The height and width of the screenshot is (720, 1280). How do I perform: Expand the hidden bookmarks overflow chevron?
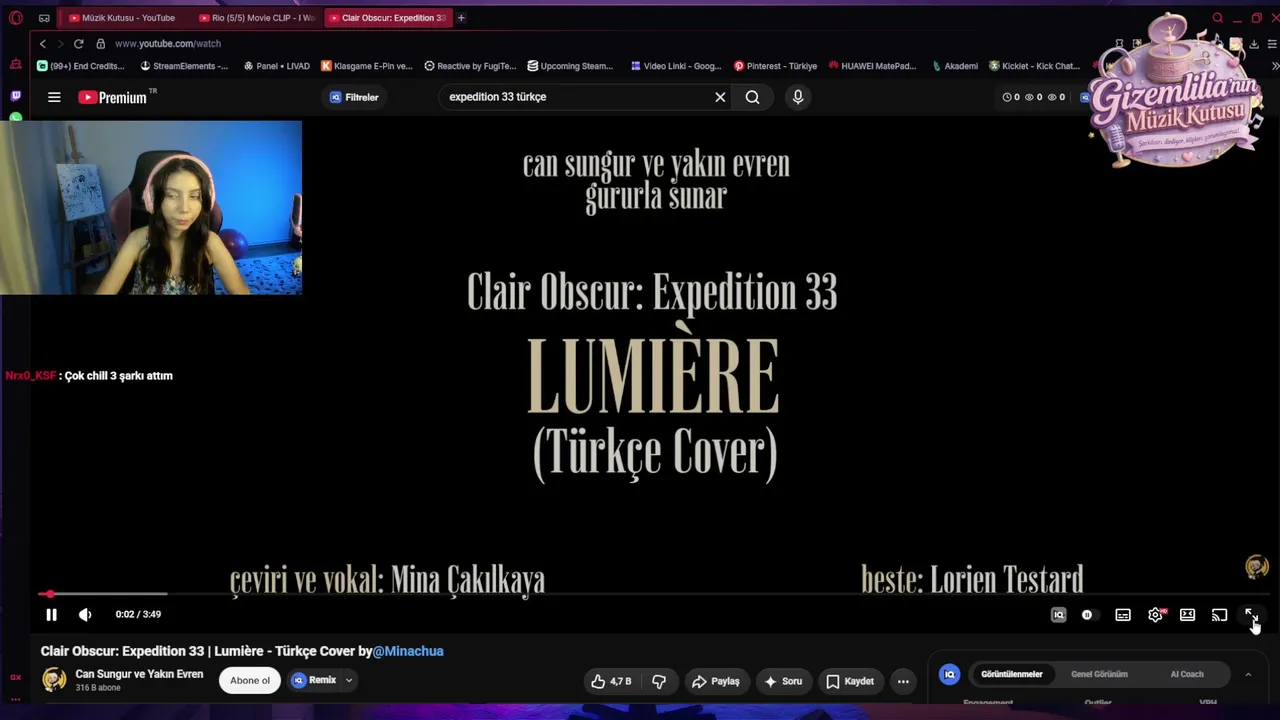coord(1274,66)
